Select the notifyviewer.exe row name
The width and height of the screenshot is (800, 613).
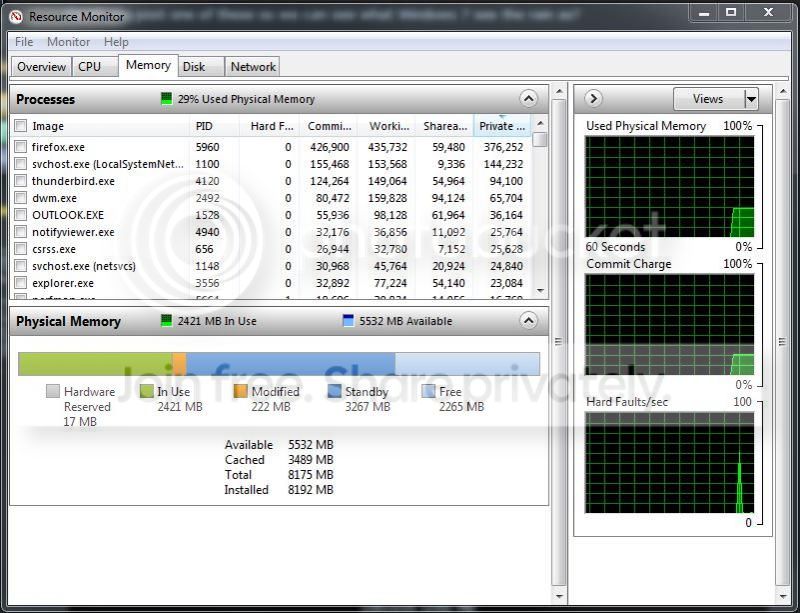[x=73, y=232]
